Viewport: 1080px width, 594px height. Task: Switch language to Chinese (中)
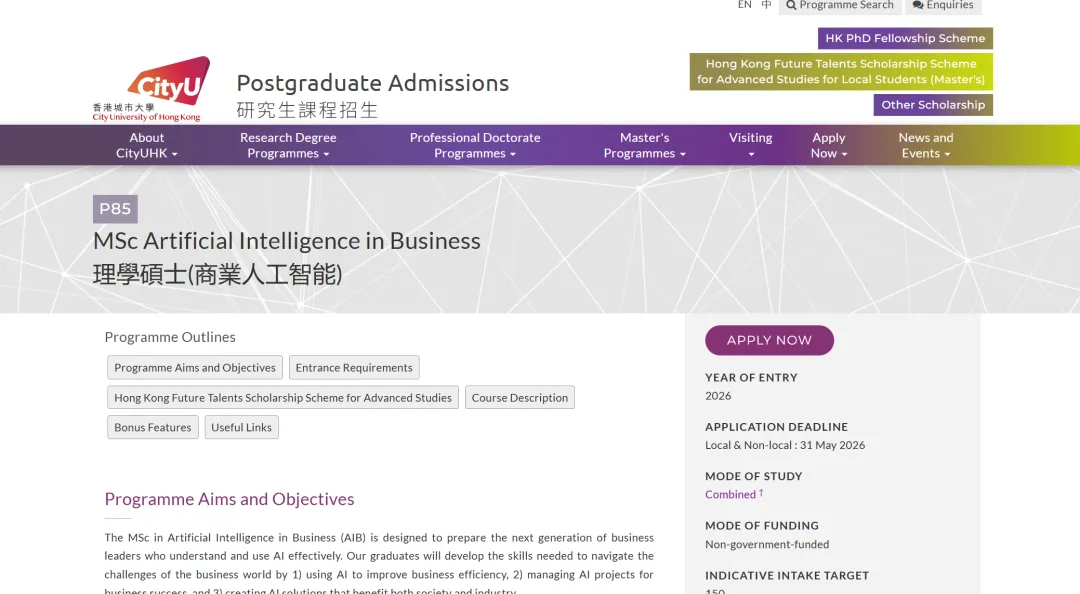tap(766, 5)
